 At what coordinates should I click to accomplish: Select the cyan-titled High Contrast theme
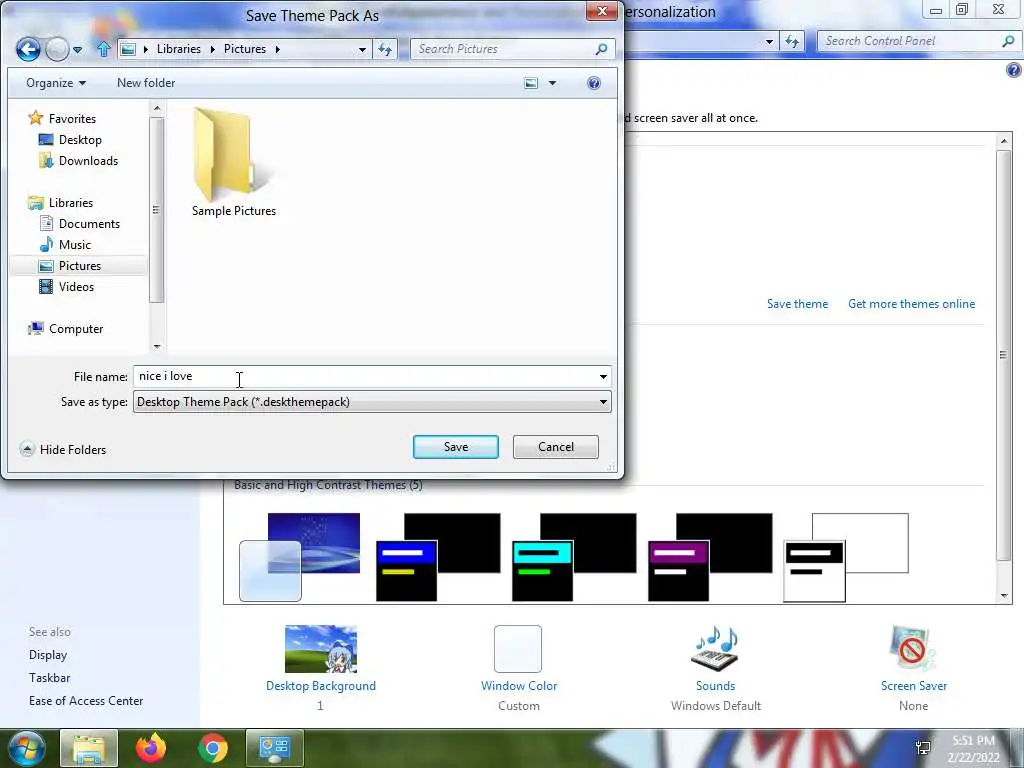point(574,557)
